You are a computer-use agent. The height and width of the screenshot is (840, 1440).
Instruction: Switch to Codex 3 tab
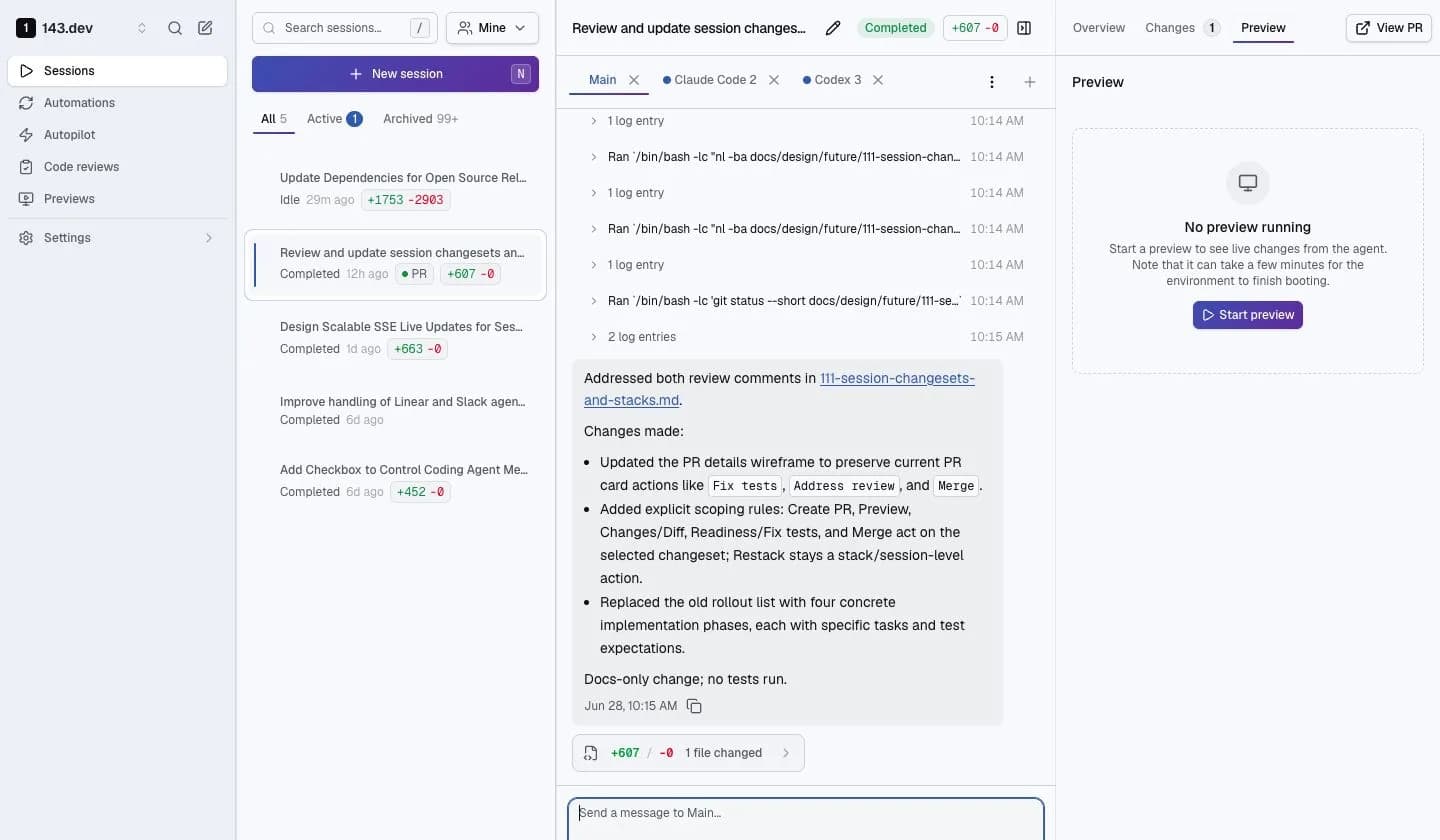pos(832,80)
